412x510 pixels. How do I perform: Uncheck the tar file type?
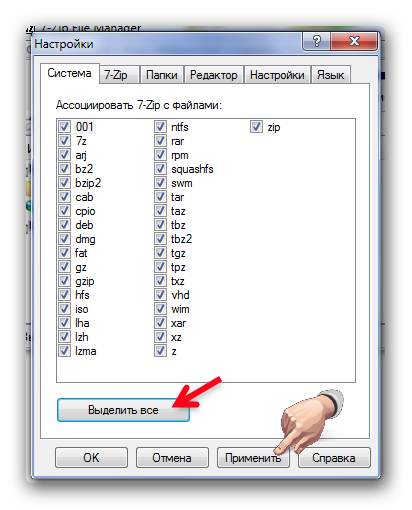pos(160,197)
